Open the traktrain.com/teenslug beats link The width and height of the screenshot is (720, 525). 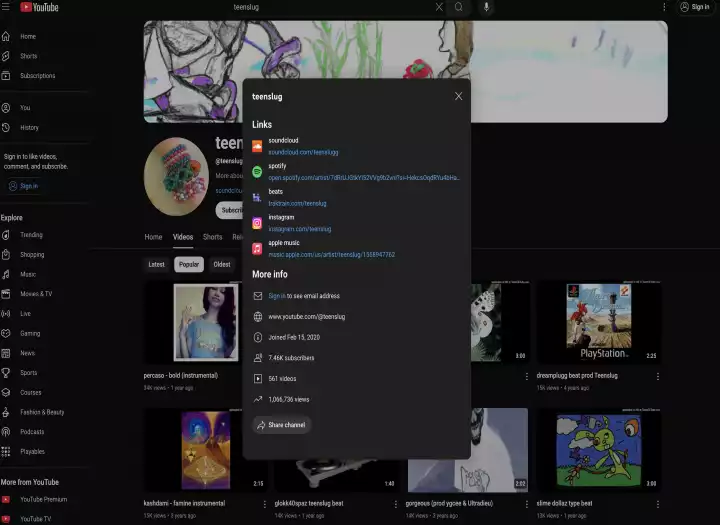(297, 203)
